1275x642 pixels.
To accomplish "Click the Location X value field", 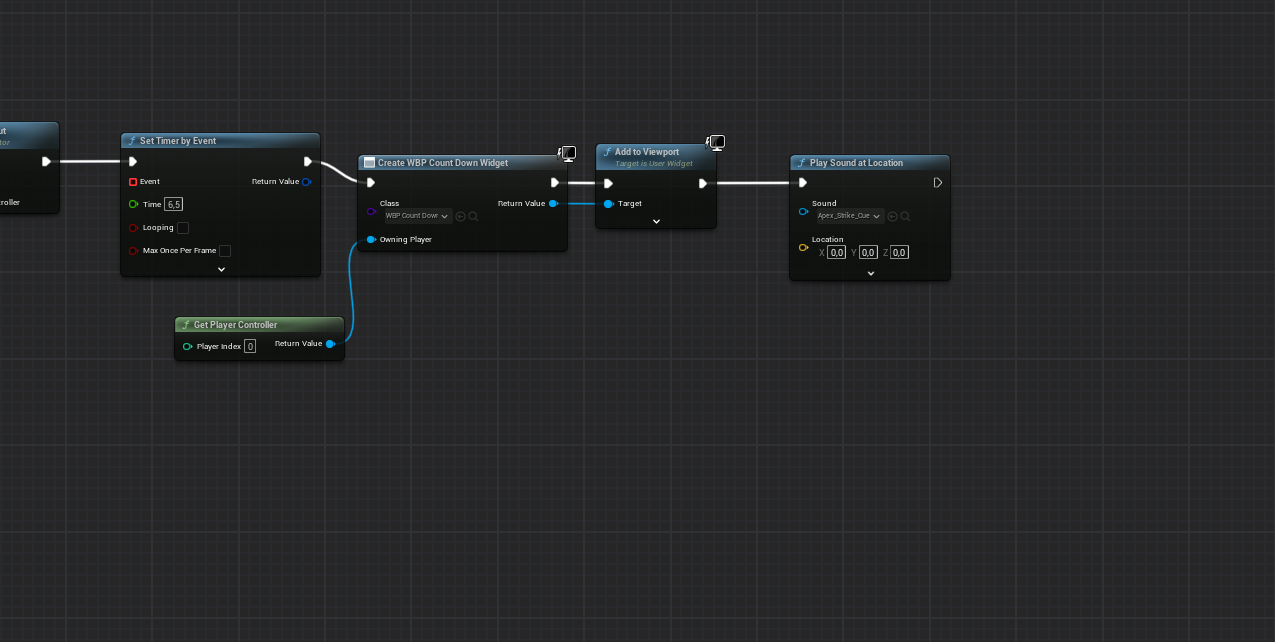I will [837, 253].
